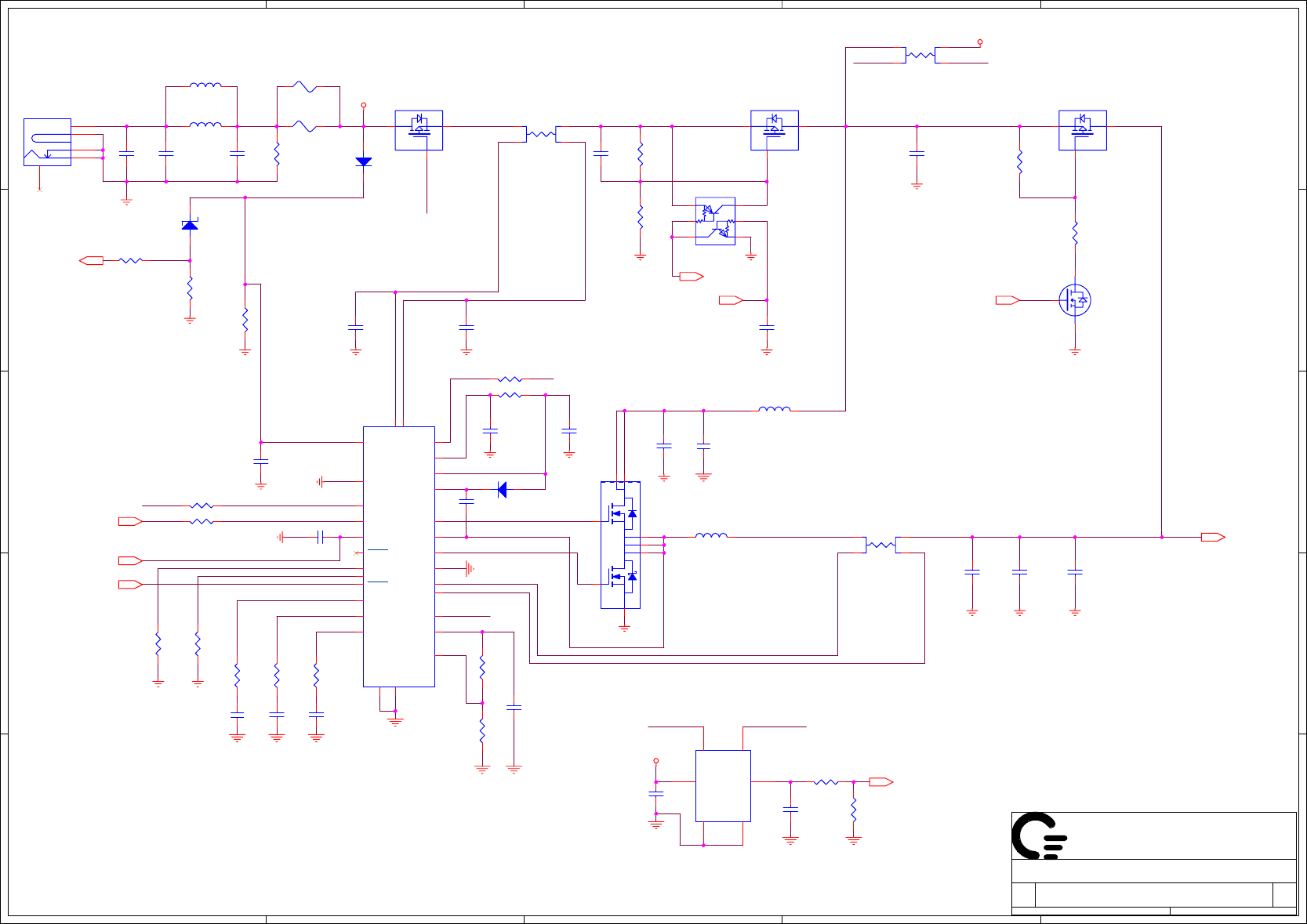Click the resistor beside the top-right test point
Screen dimensions: 1307x924
pos(920,55)
